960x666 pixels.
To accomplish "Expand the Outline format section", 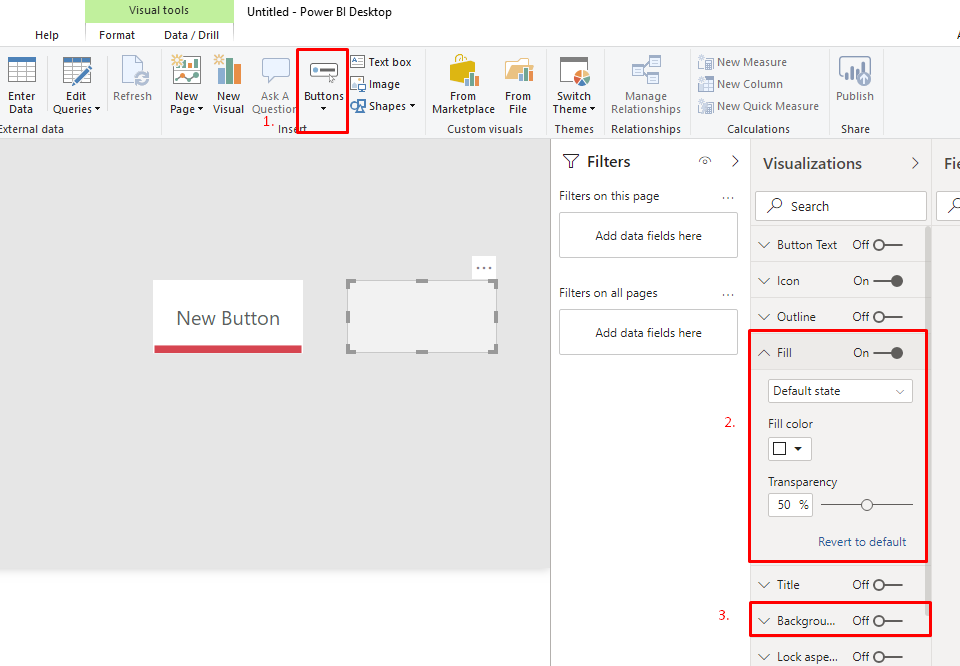I will (763, 316).
